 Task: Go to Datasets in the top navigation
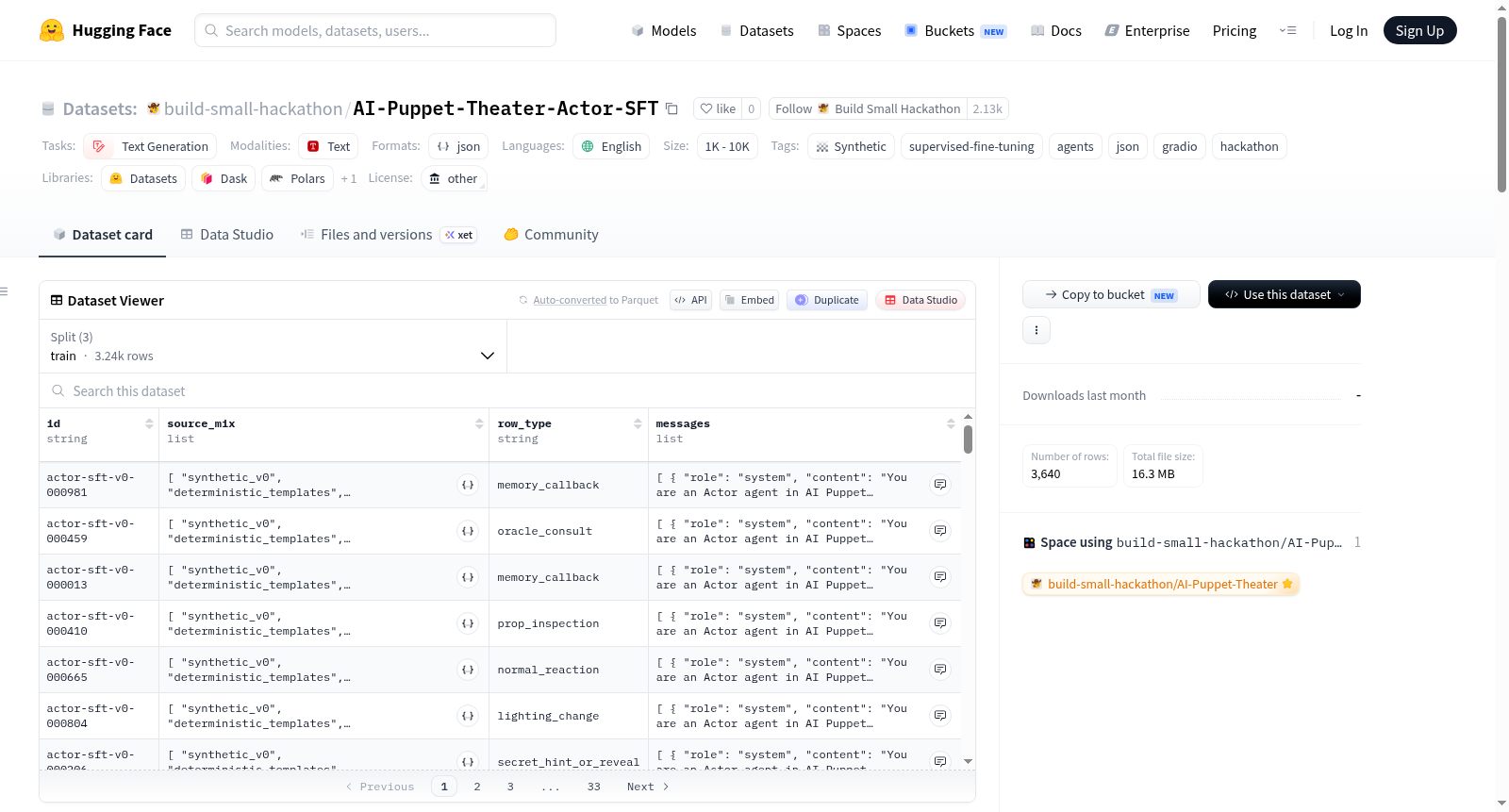pyautogui.click(x=756, y=30)
